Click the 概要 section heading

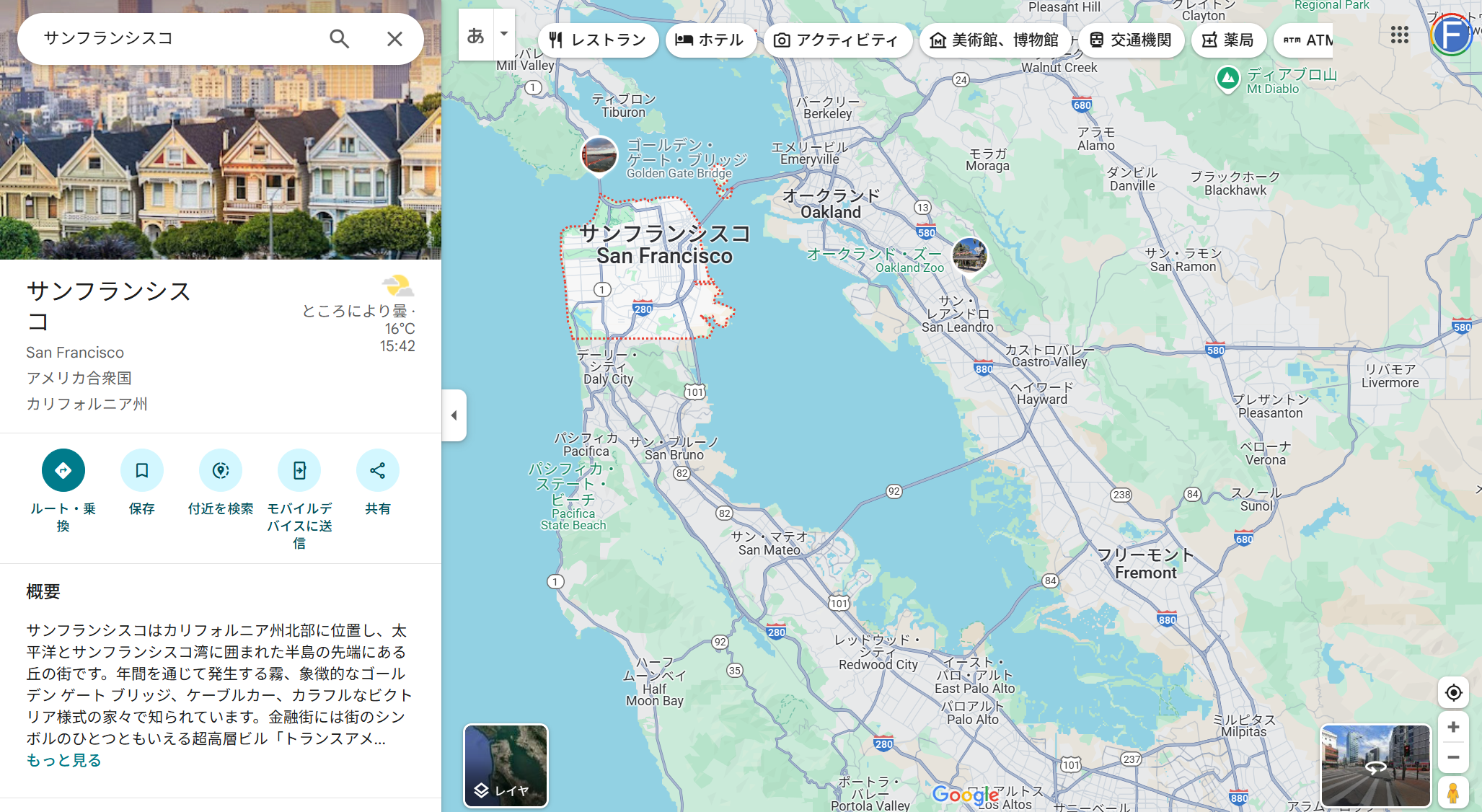click(x=43, y=592)
